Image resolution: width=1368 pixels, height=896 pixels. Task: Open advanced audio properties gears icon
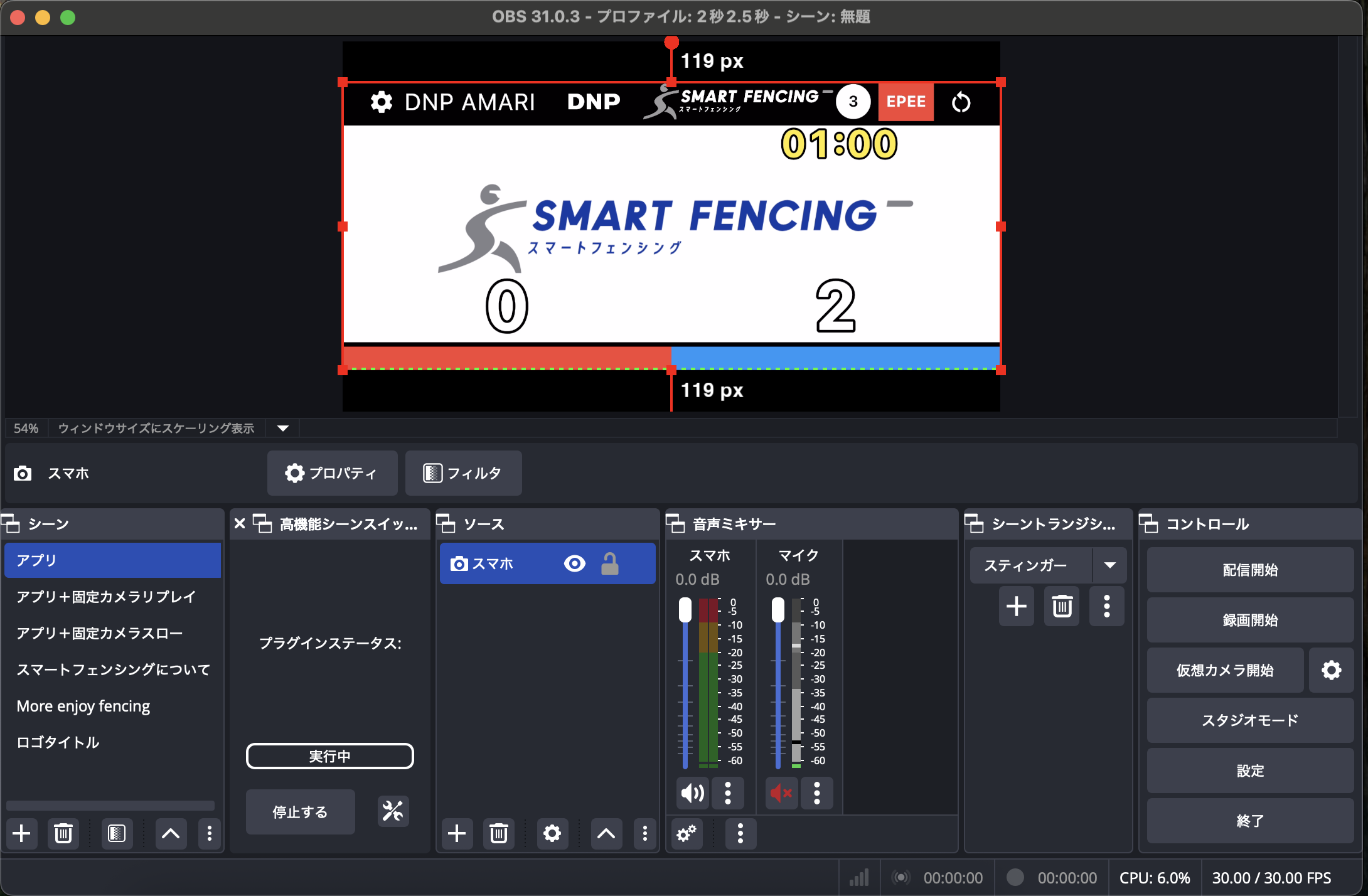coord(686,833)
